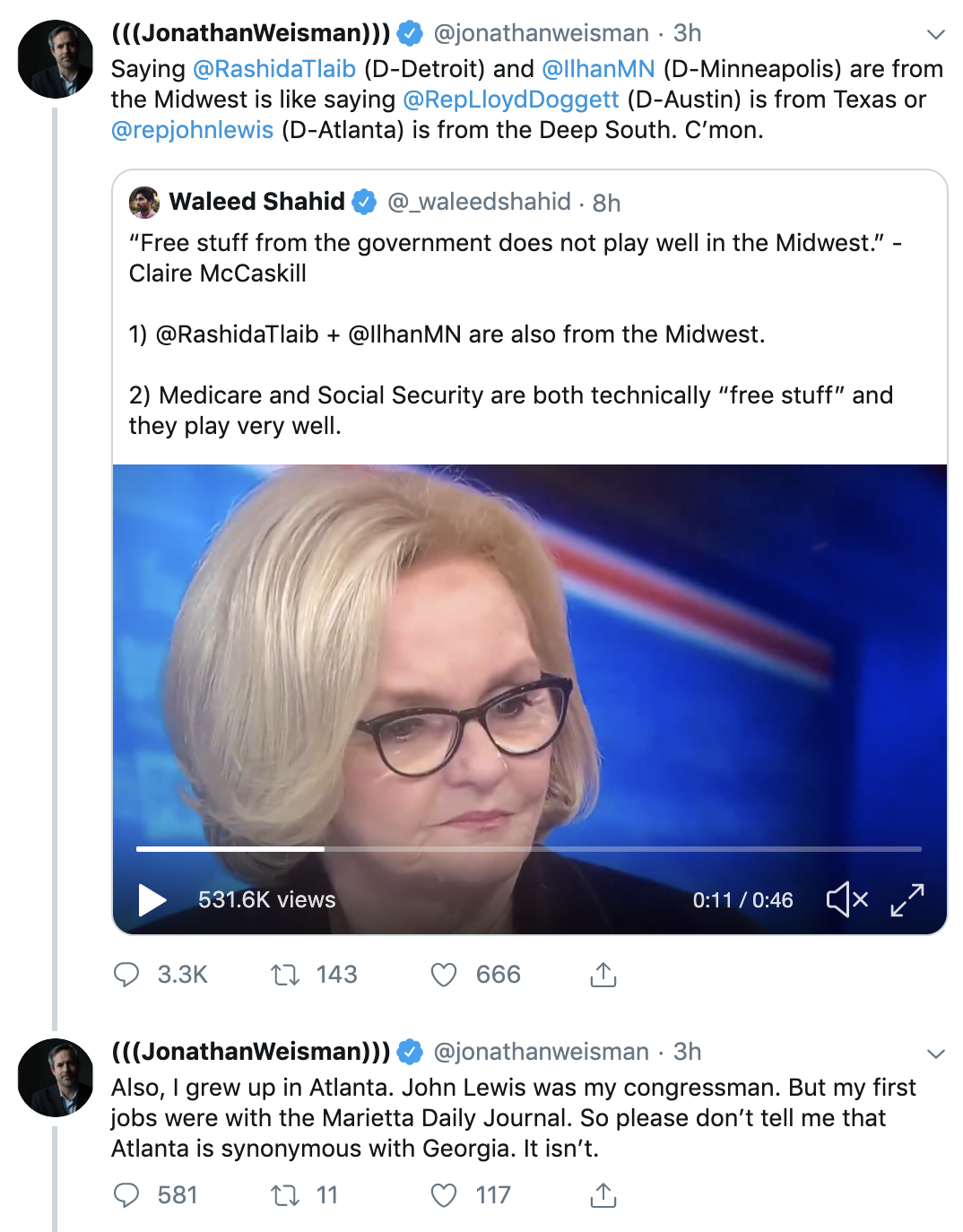Open the @RepLloydDoggett mention link
The width and height of the screenshot is (963, 1232).
pyautogui.click(x=511, y=100)
